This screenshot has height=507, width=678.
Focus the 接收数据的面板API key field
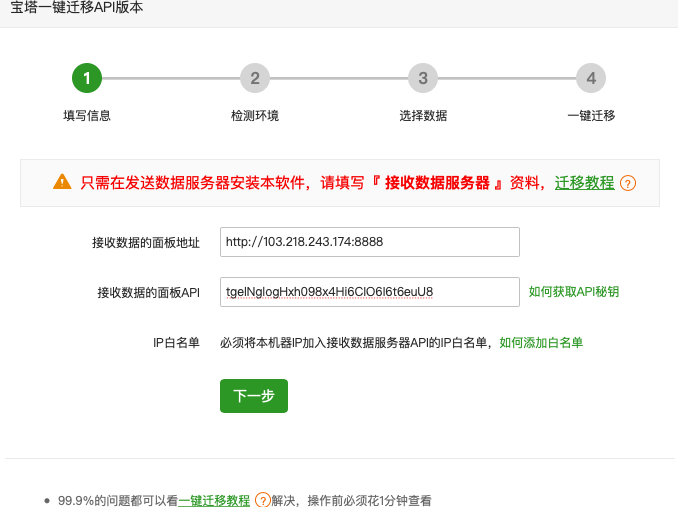(x=370, y=292)
